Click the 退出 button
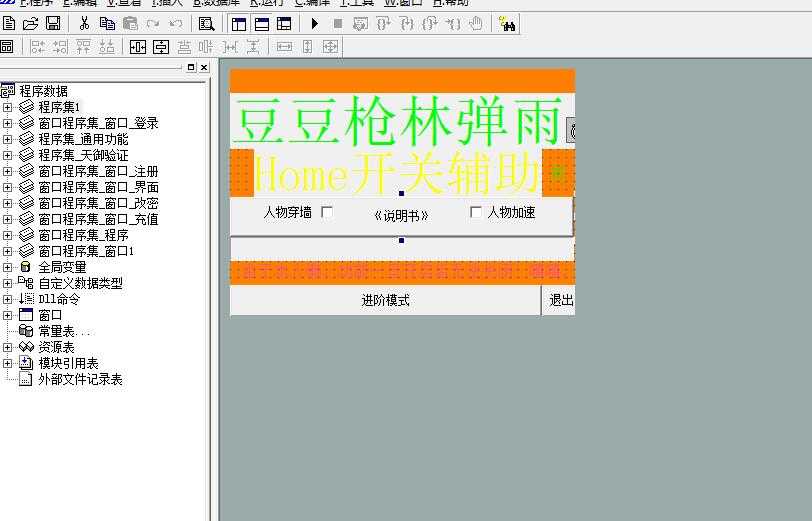This screenshot has width=812, height=521. tap(559, 300)
